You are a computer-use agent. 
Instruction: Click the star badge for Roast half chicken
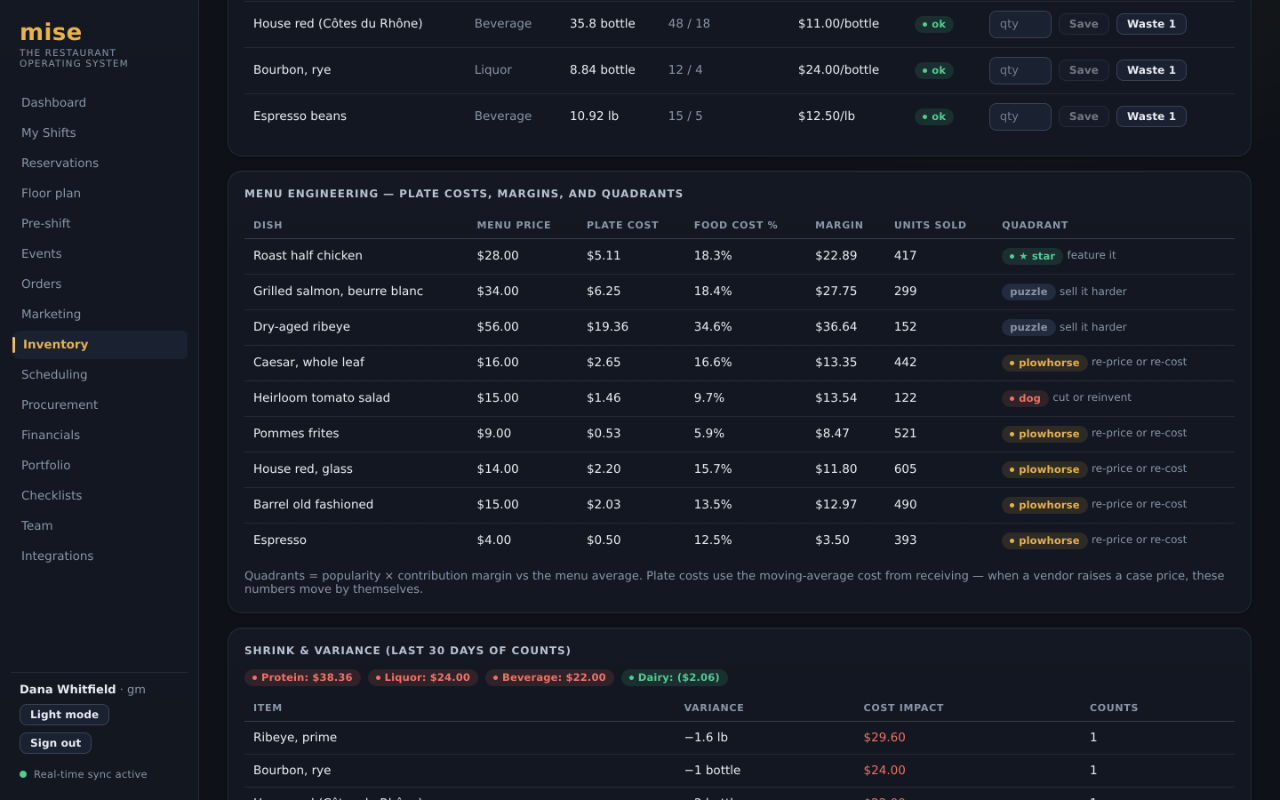point(1032,256)
